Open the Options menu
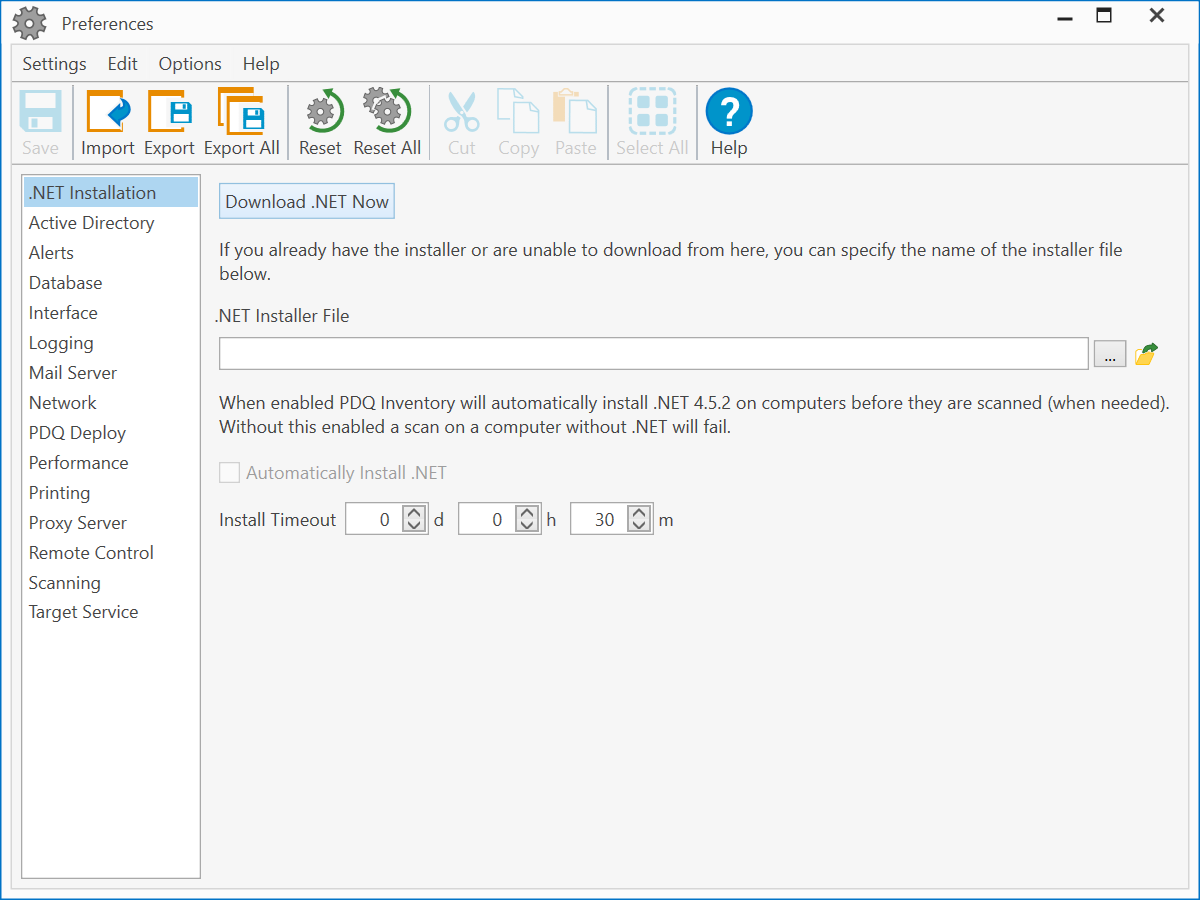The height and width of the screenshot is (900, 1200). click(x=190, y=64)
